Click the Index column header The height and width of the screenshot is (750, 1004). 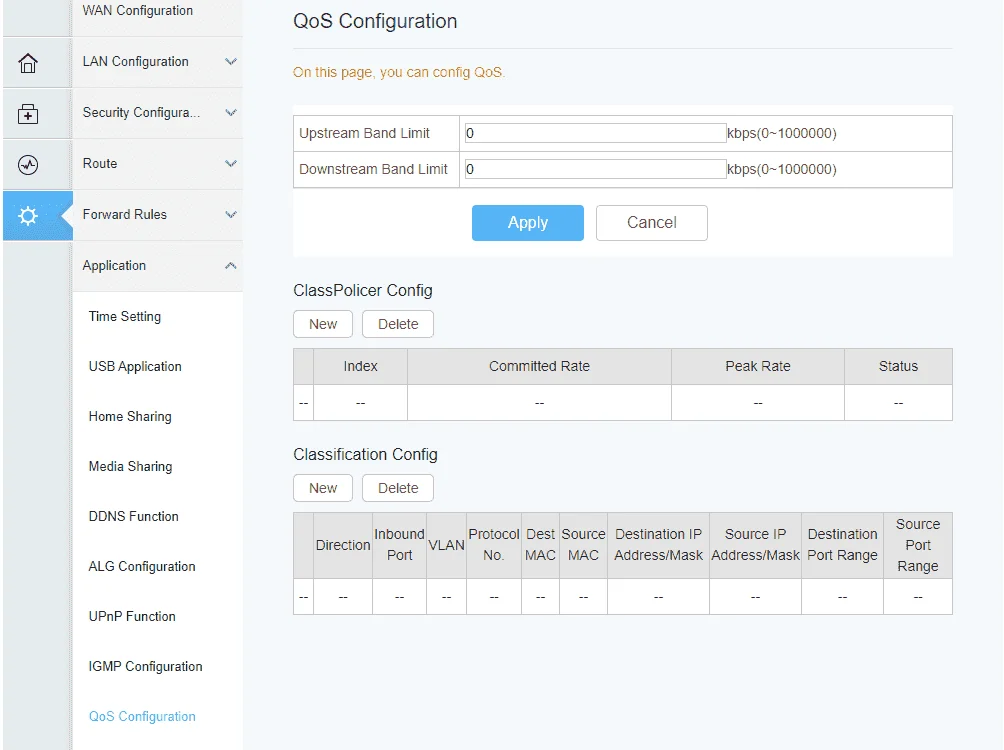[360, 366]
